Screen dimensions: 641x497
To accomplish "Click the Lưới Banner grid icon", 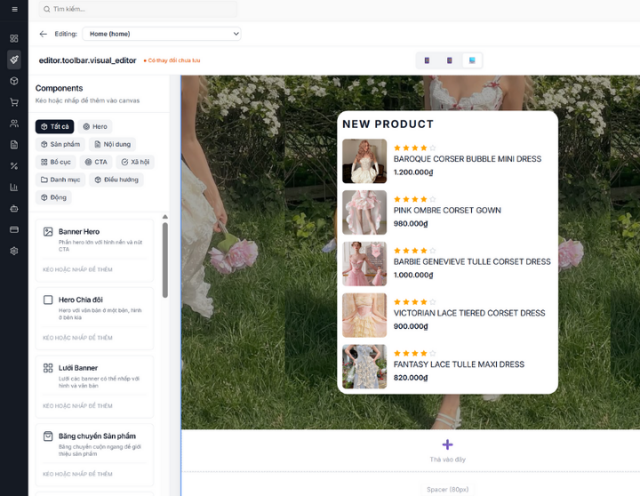I will 48,368.
